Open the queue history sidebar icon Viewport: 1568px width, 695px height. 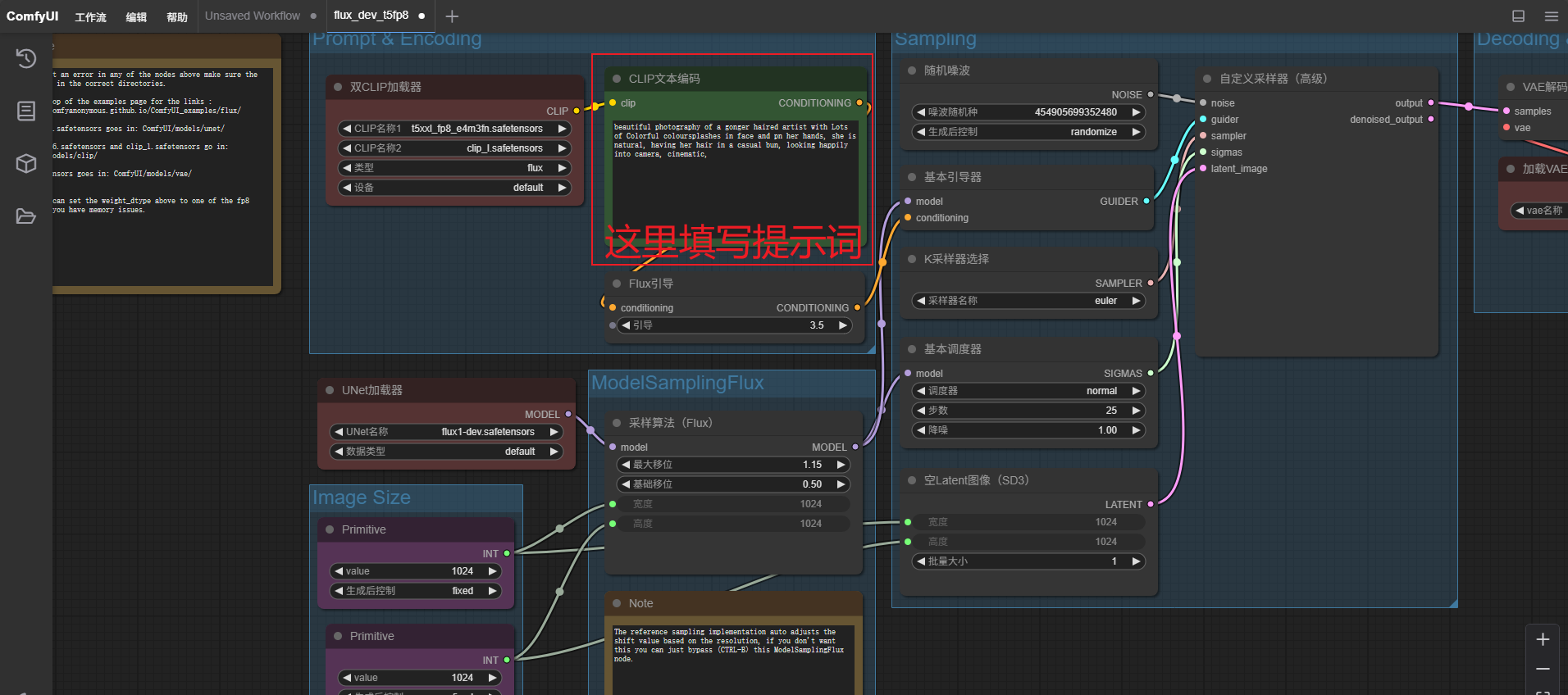[x=26, y=58]
